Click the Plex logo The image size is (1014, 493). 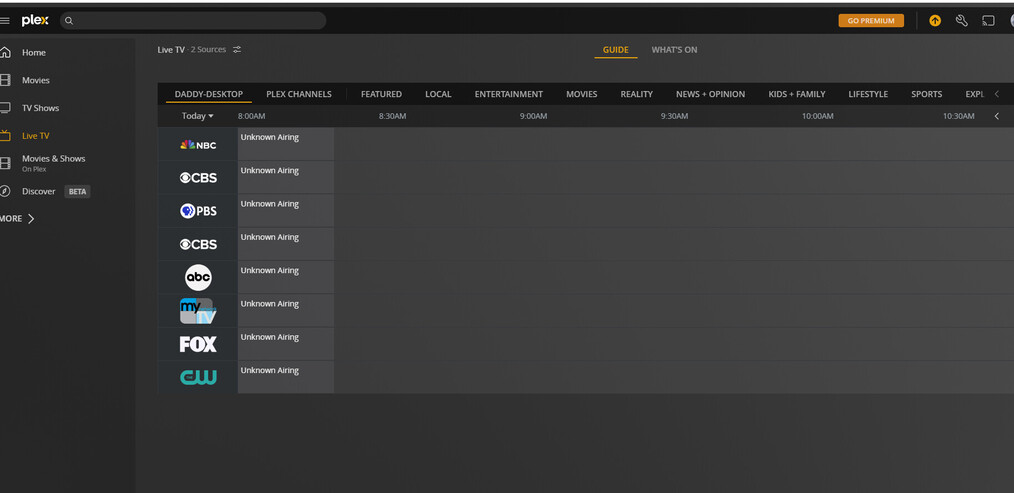[x=35, y=21]
